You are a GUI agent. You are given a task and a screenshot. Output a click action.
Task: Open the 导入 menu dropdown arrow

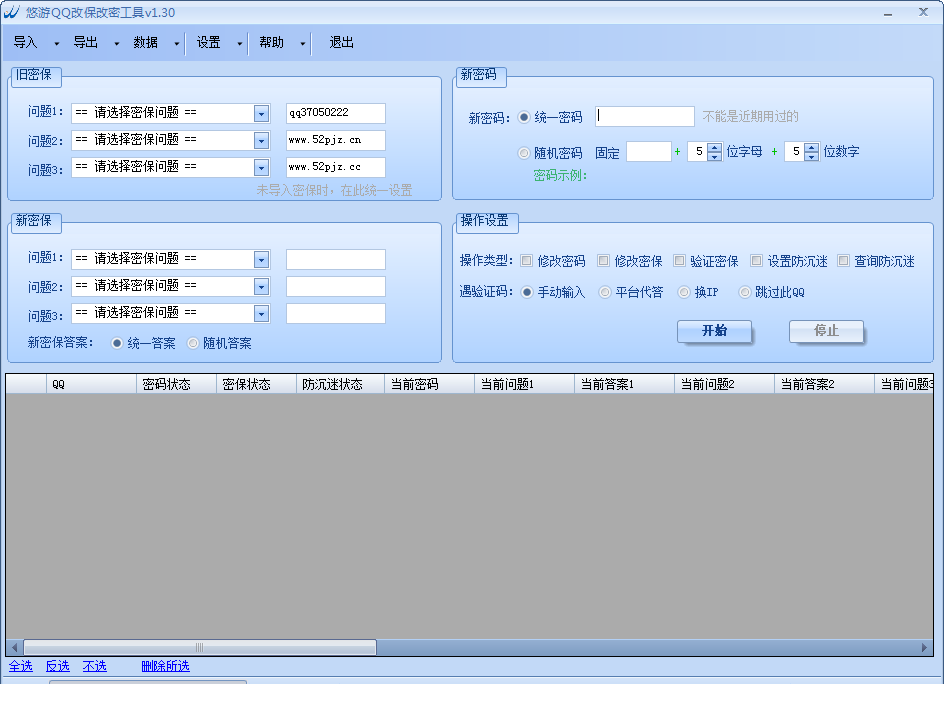click(56, 44)
